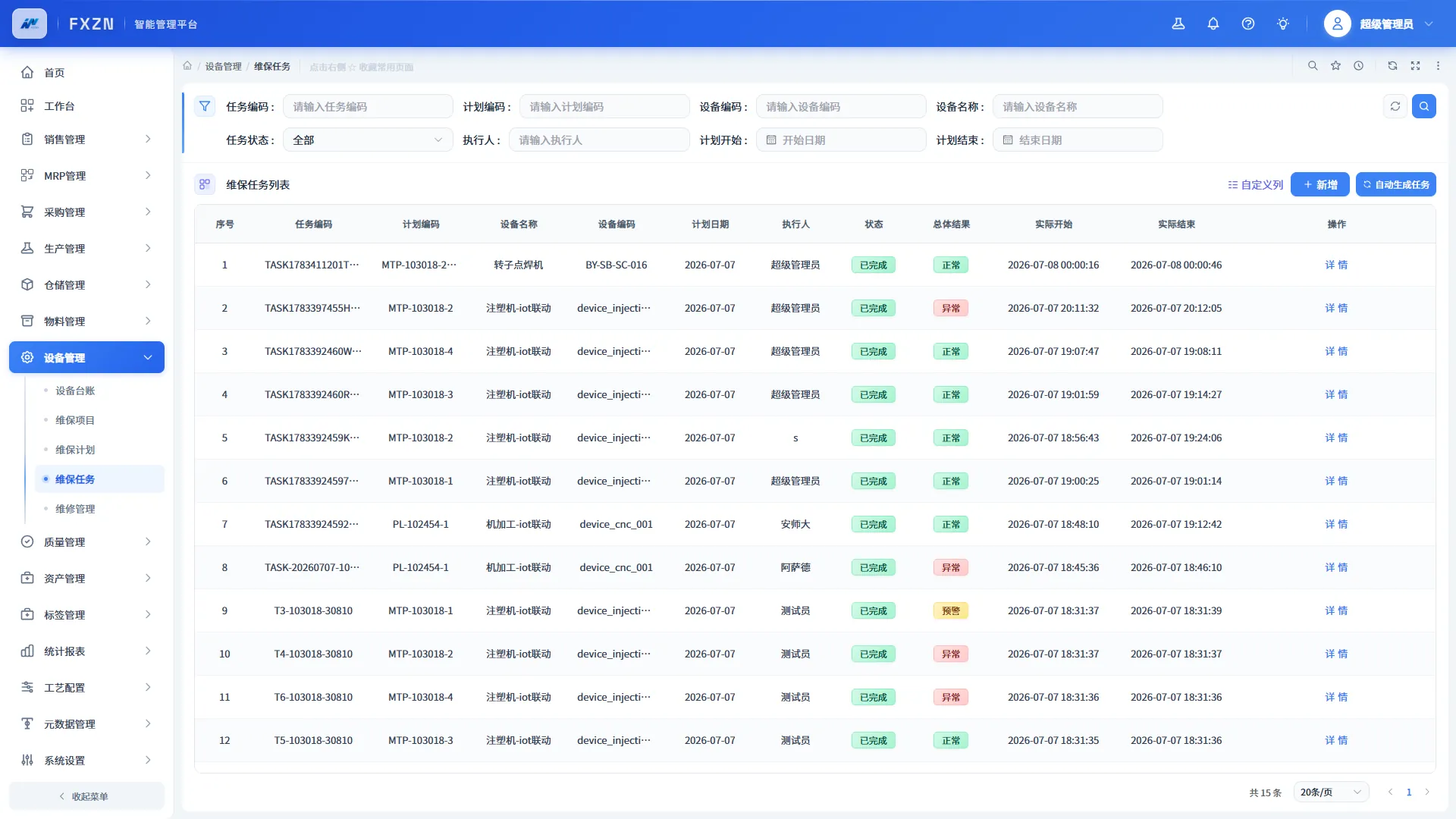Click the user profile icon in header

1338,24
